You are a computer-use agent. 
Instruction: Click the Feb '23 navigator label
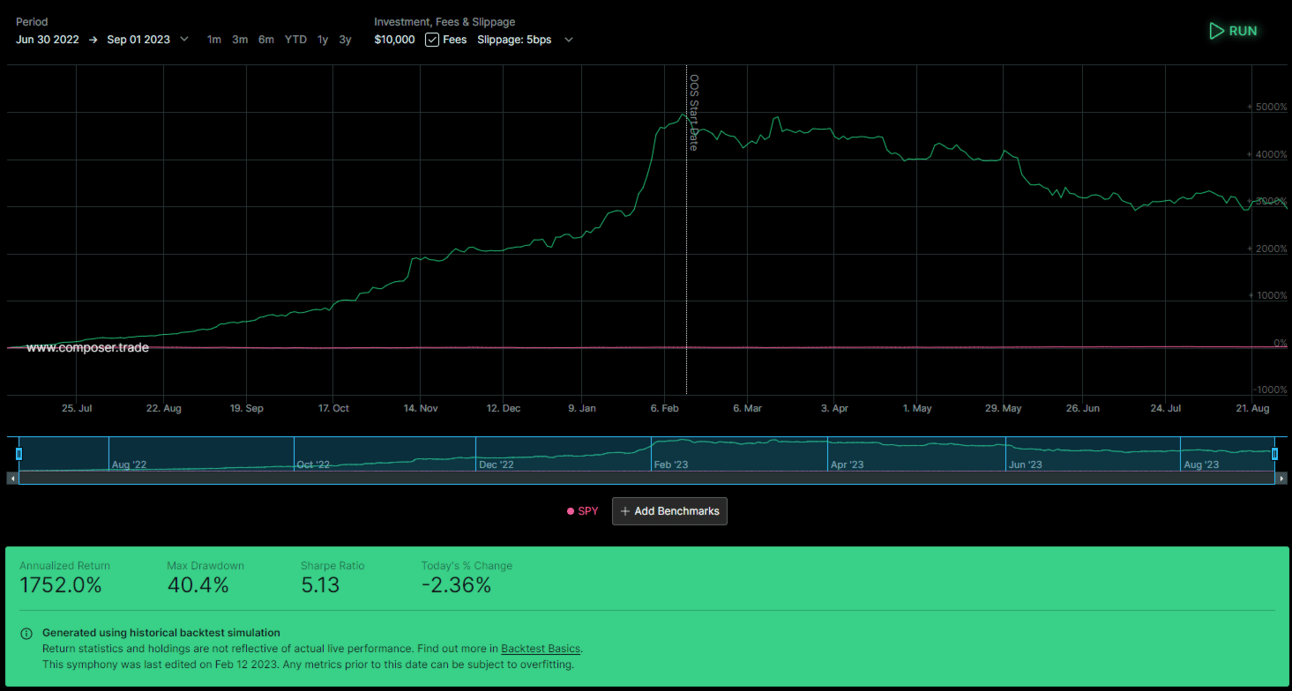[x=671, y=465]
